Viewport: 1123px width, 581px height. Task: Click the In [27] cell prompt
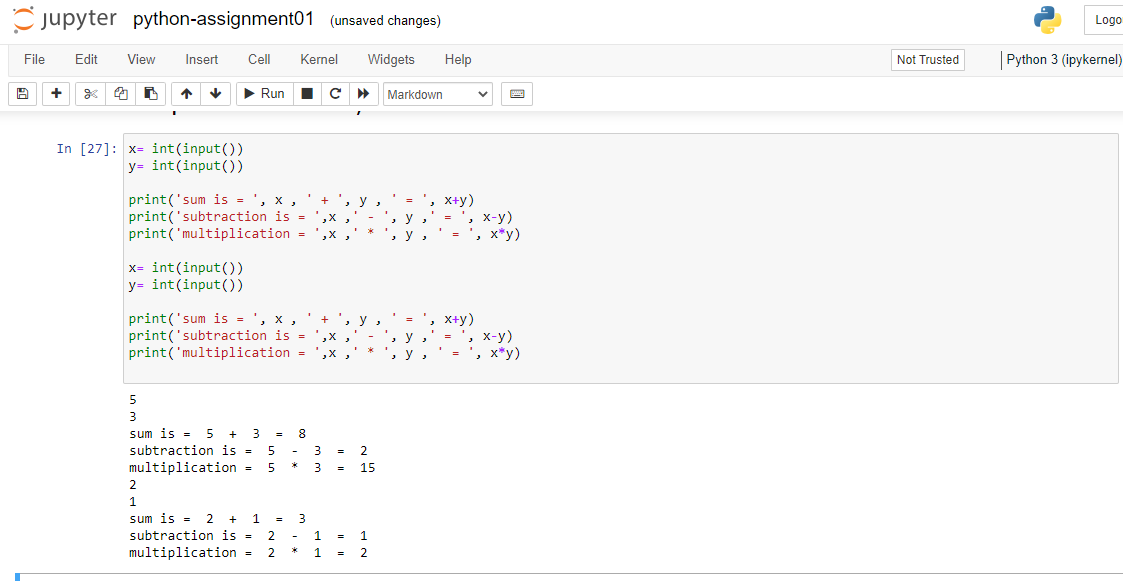pos(87,149)
